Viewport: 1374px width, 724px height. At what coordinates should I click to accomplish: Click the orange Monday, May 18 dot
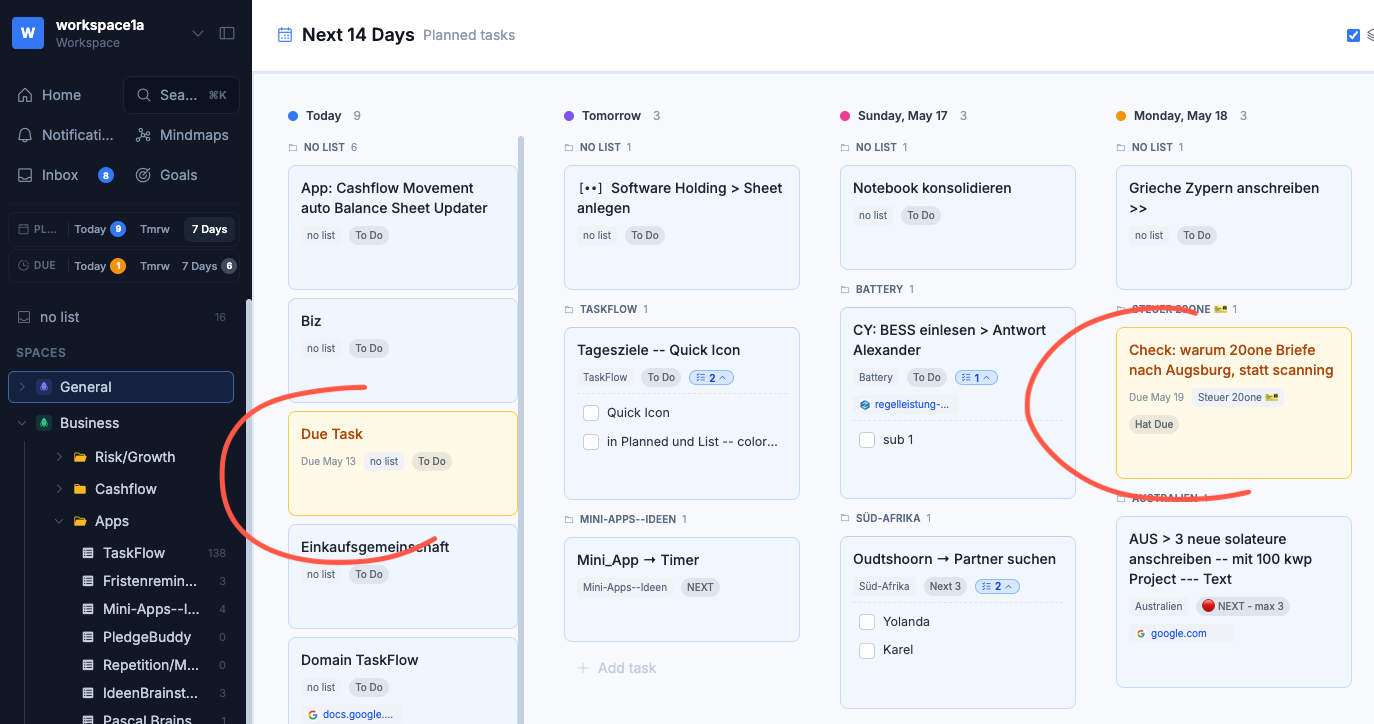click(x=1121, y=116)
